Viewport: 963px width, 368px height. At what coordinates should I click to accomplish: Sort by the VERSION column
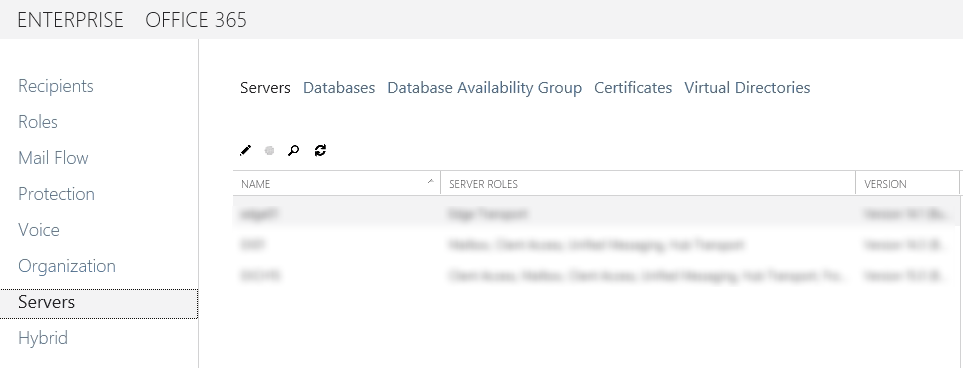click(x=908, y=184)
